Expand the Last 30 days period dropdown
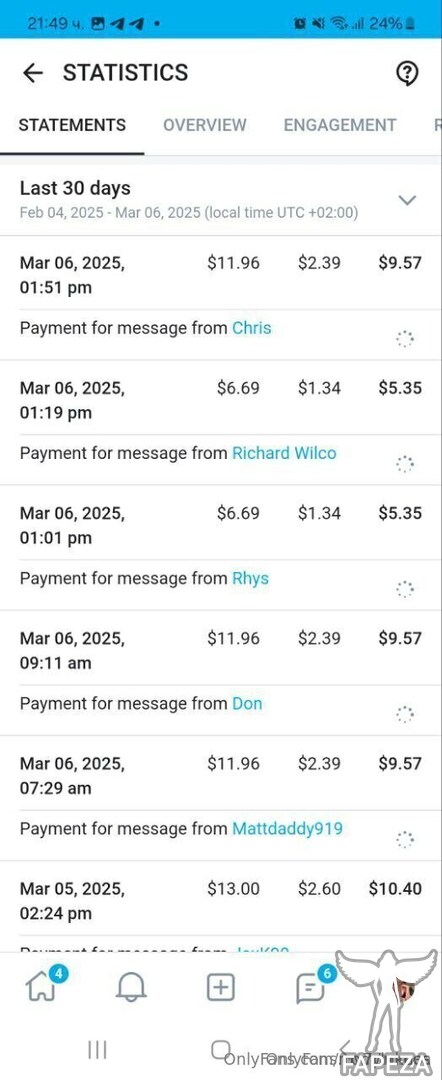Image resolution: width=442 pixels, height=1080 pixels. pos(408,200)
